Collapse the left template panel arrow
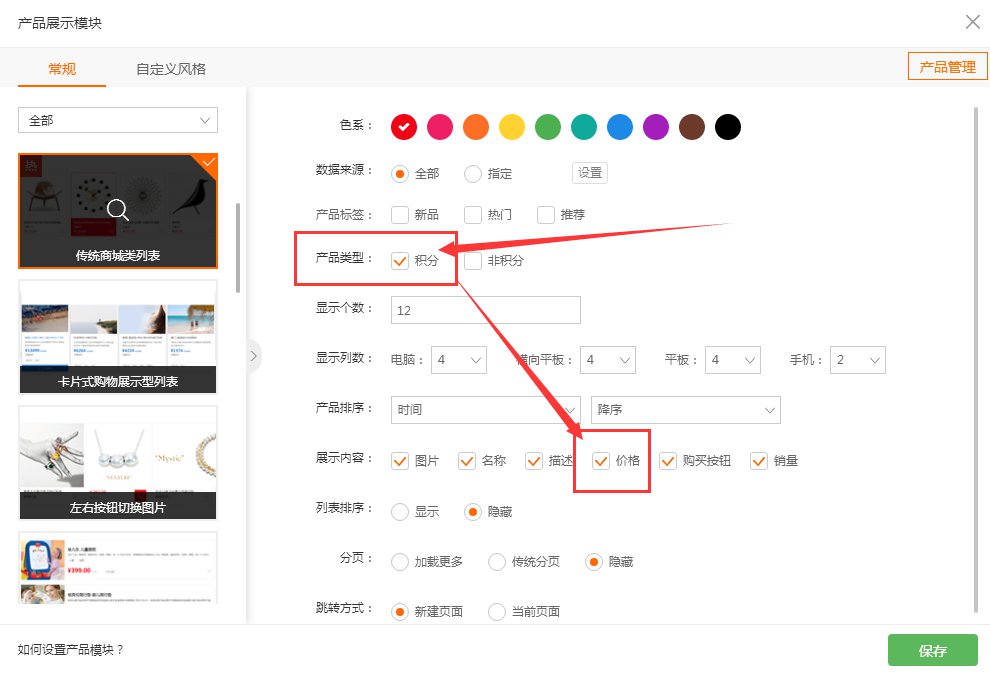Screen dimensions: 990x673 [254, 356]
